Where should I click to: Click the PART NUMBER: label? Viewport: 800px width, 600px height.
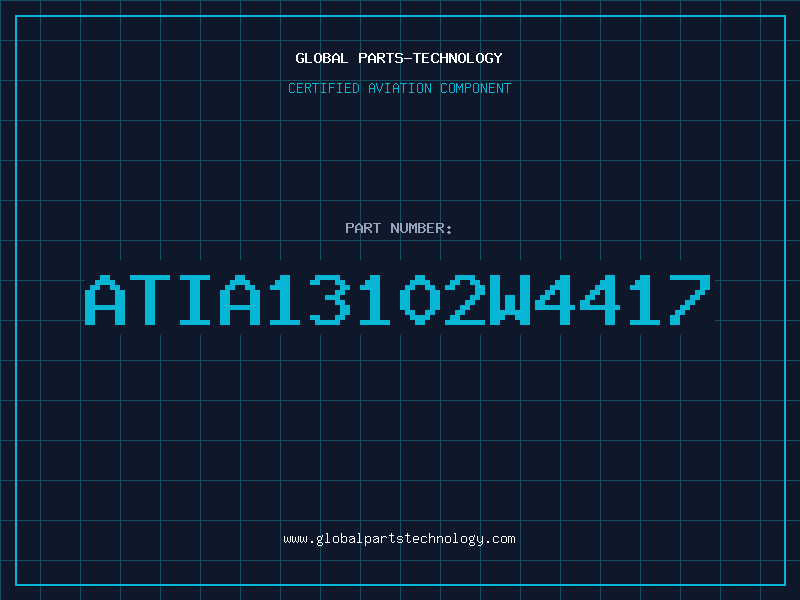[x=399, y=228]
